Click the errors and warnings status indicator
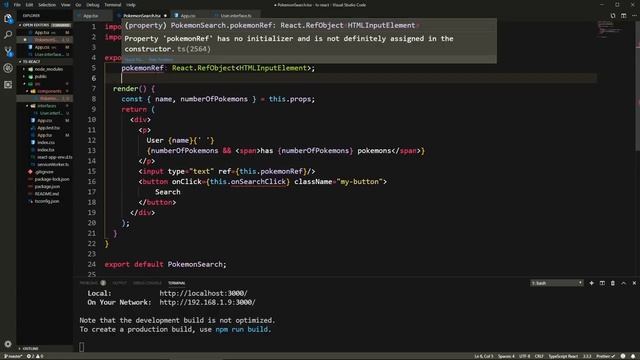640x360 pixels. tap(35, 356)
